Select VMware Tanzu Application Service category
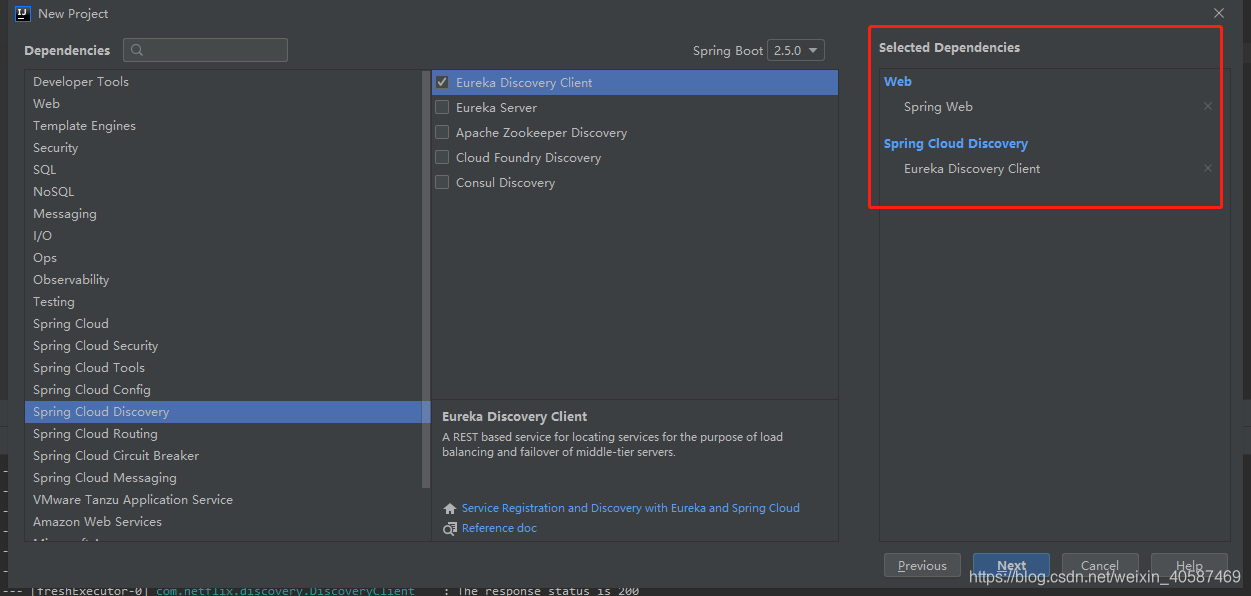This screenshot has height=596, width=1251. click(x=224, y=500)
